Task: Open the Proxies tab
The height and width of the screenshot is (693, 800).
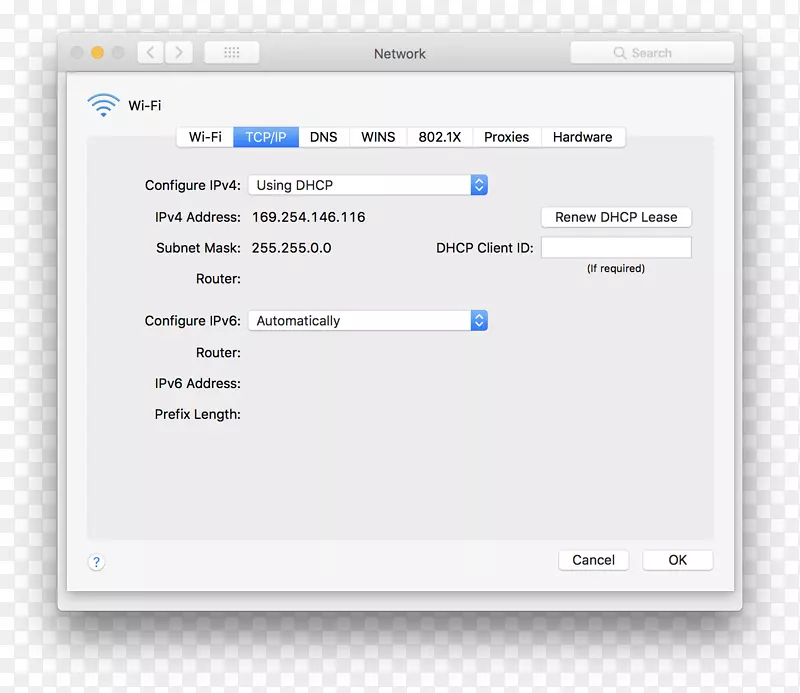Action: point(506,137)
